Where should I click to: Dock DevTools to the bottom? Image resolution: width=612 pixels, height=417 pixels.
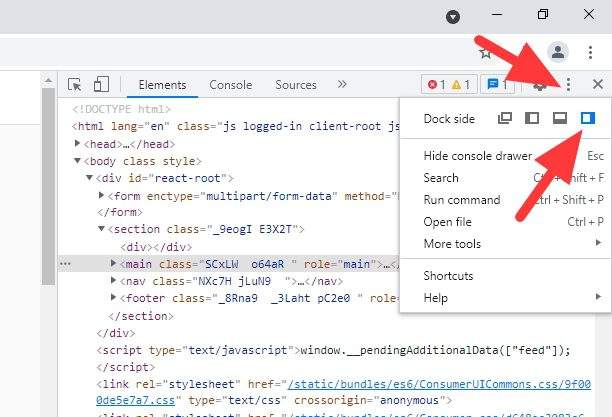click(560, 118)
